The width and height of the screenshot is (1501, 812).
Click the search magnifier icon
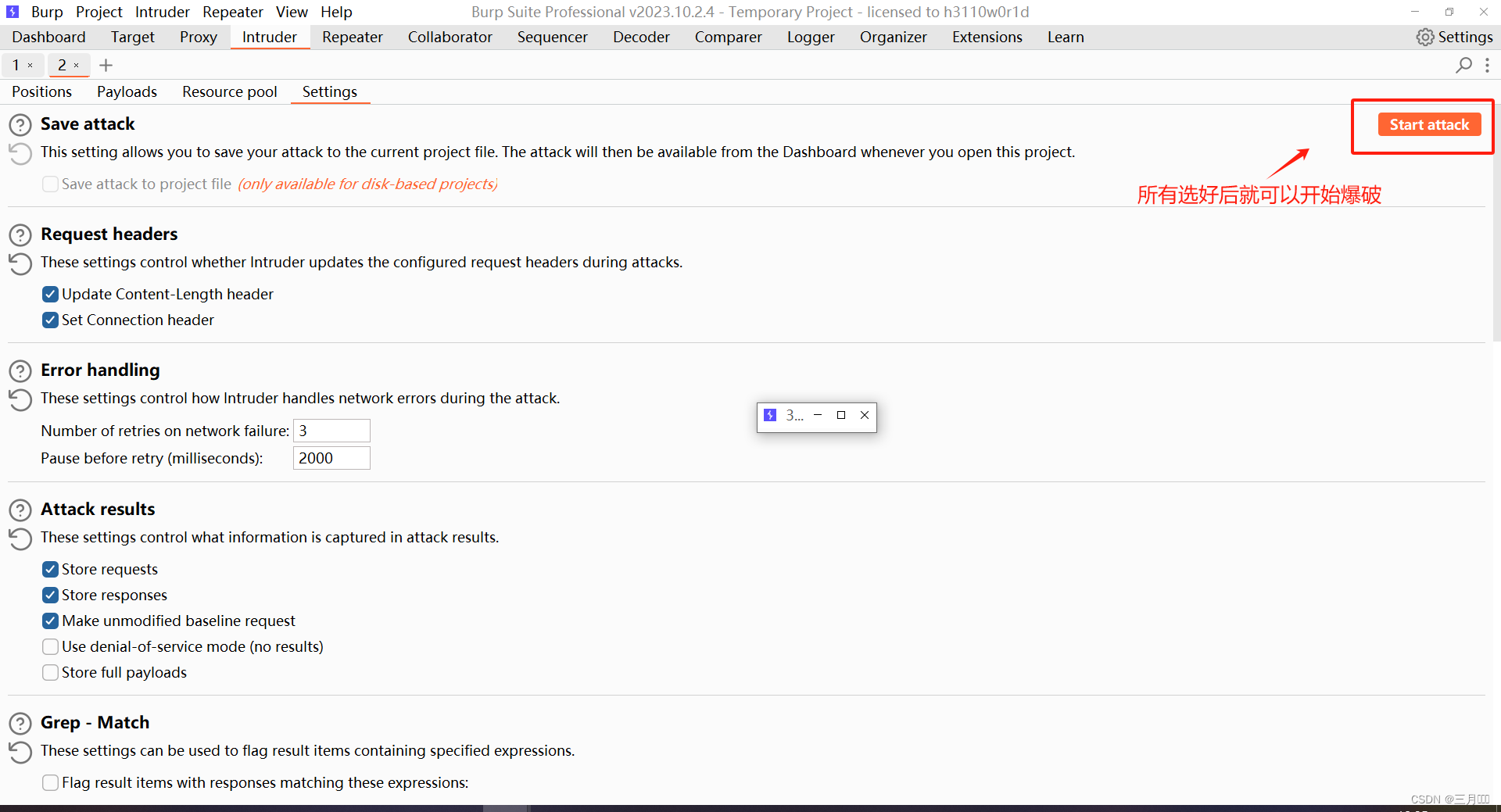[1463, 66]
